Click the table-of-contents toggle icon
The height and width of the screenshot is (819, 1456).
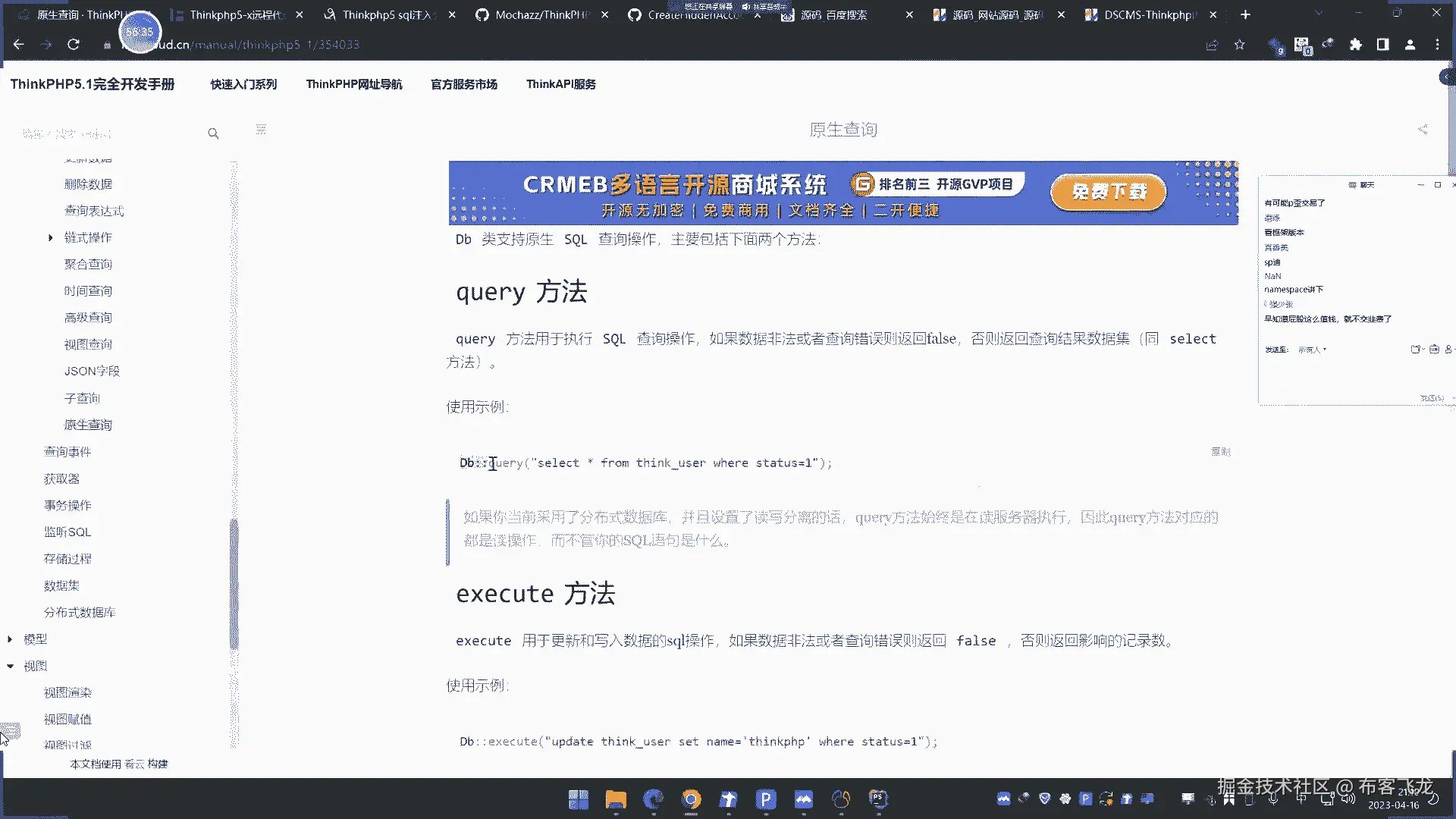261,130
